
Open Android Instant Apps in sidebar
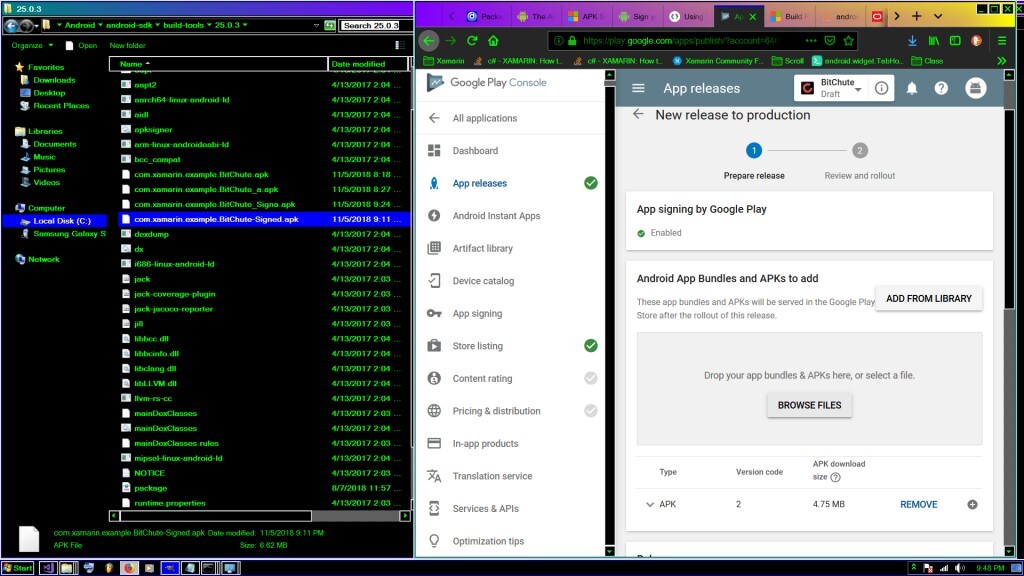point(496,216)
